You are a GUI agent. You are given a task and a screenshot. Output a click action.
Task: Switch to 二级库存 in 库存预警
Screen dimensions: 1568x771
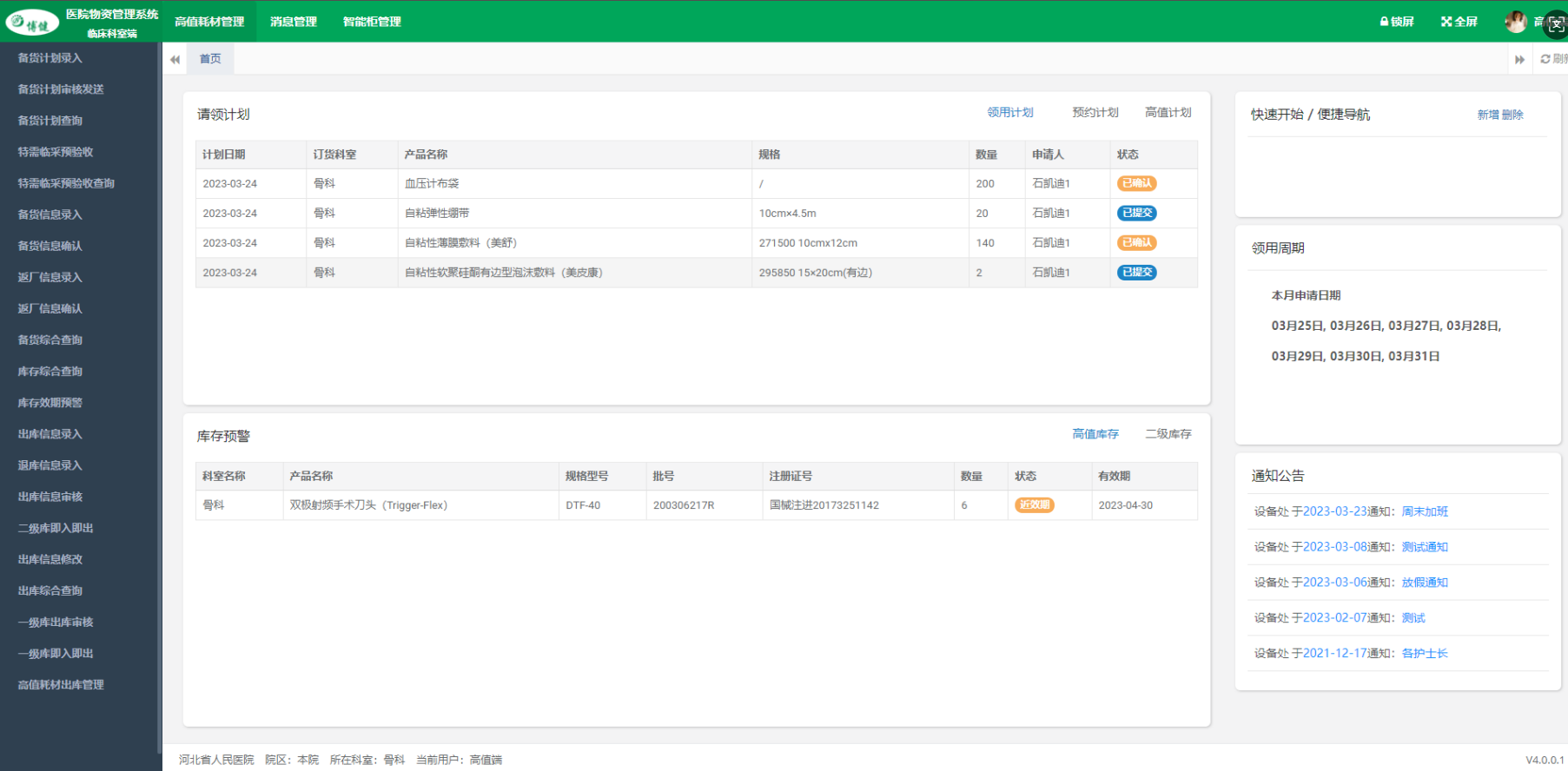(x=1168, y=434)
